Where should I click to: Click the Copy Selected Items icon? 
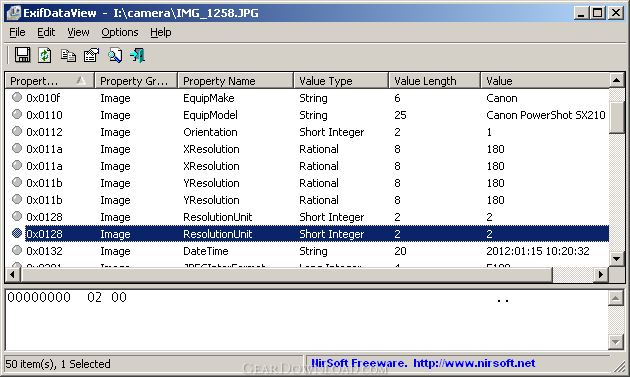coord(68,55)
